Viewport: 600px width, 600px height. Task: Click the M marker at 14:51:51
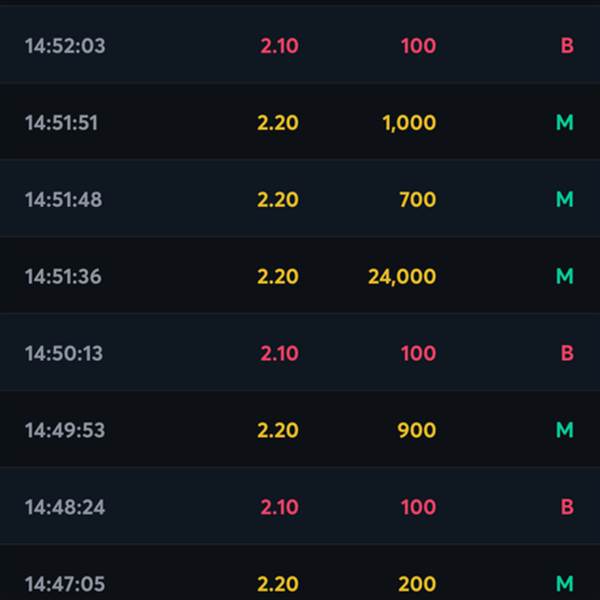coord(564,122)
